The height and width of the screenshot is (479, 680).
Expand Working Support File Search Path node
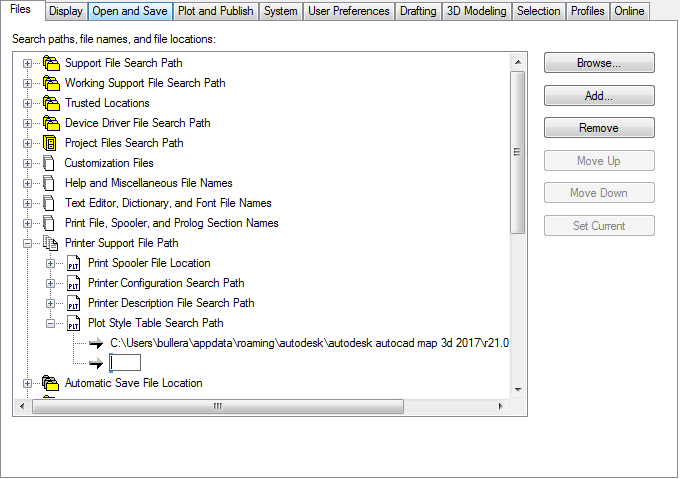(27, 83)
